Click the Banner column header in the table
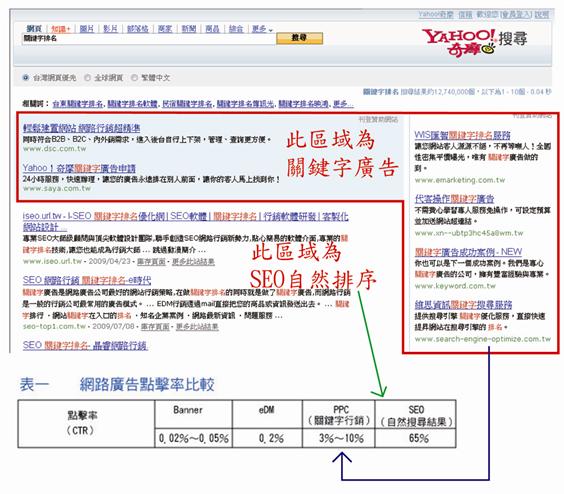This screenshot has width=564, height=494. [x=194, y=414]
